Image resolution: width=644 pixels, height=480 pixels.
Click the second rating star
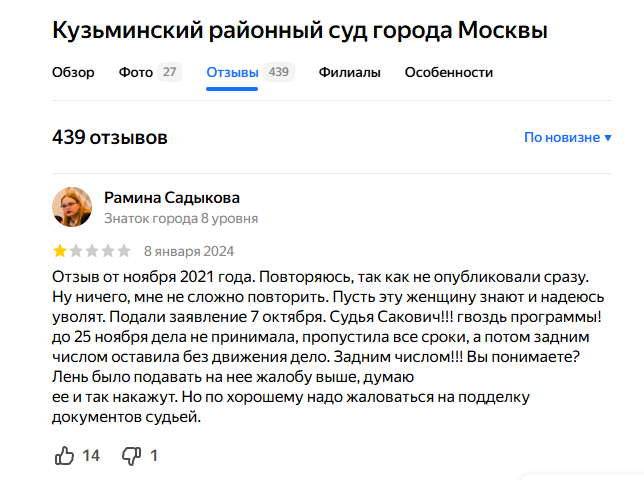point(76,251)
